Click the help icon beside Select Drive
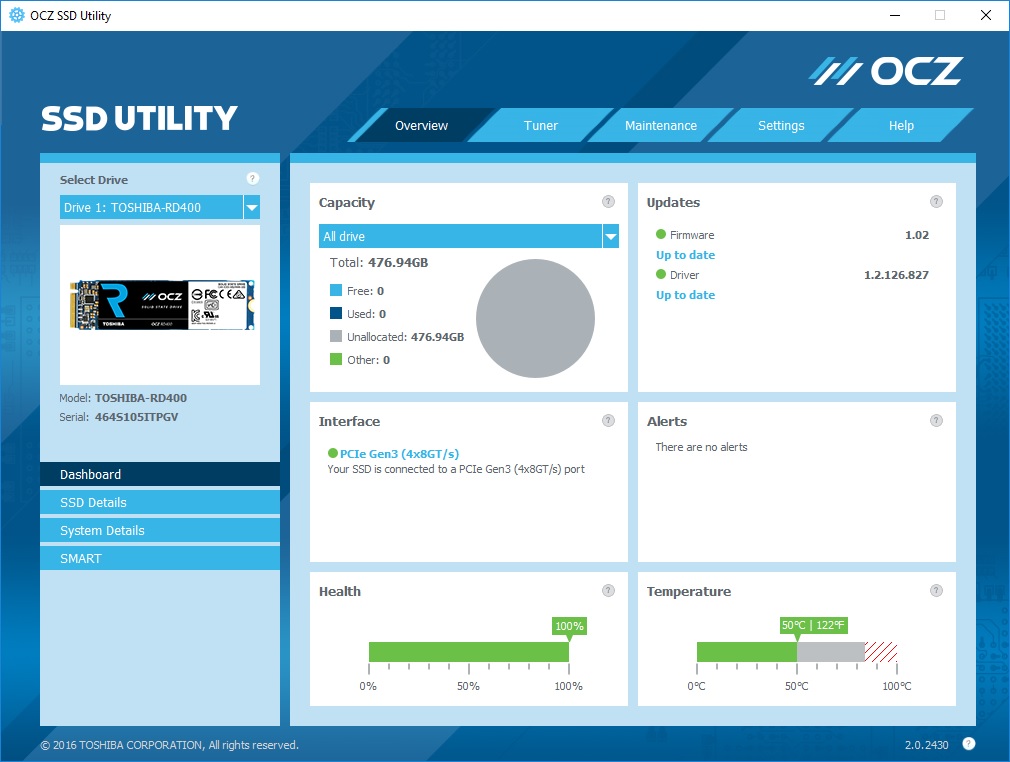 tap(252, 178)
